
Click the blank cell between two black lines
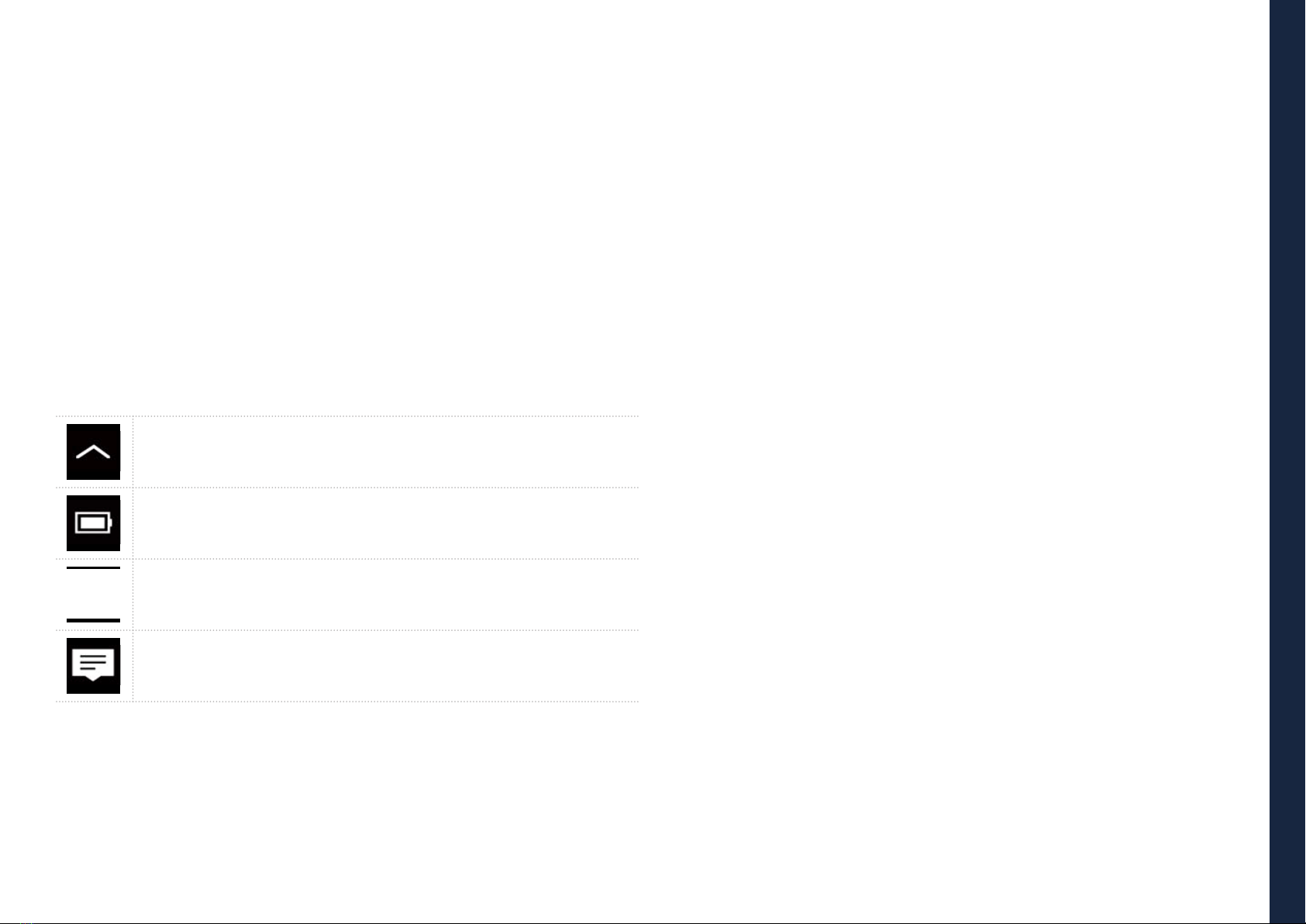click(93, 594)
